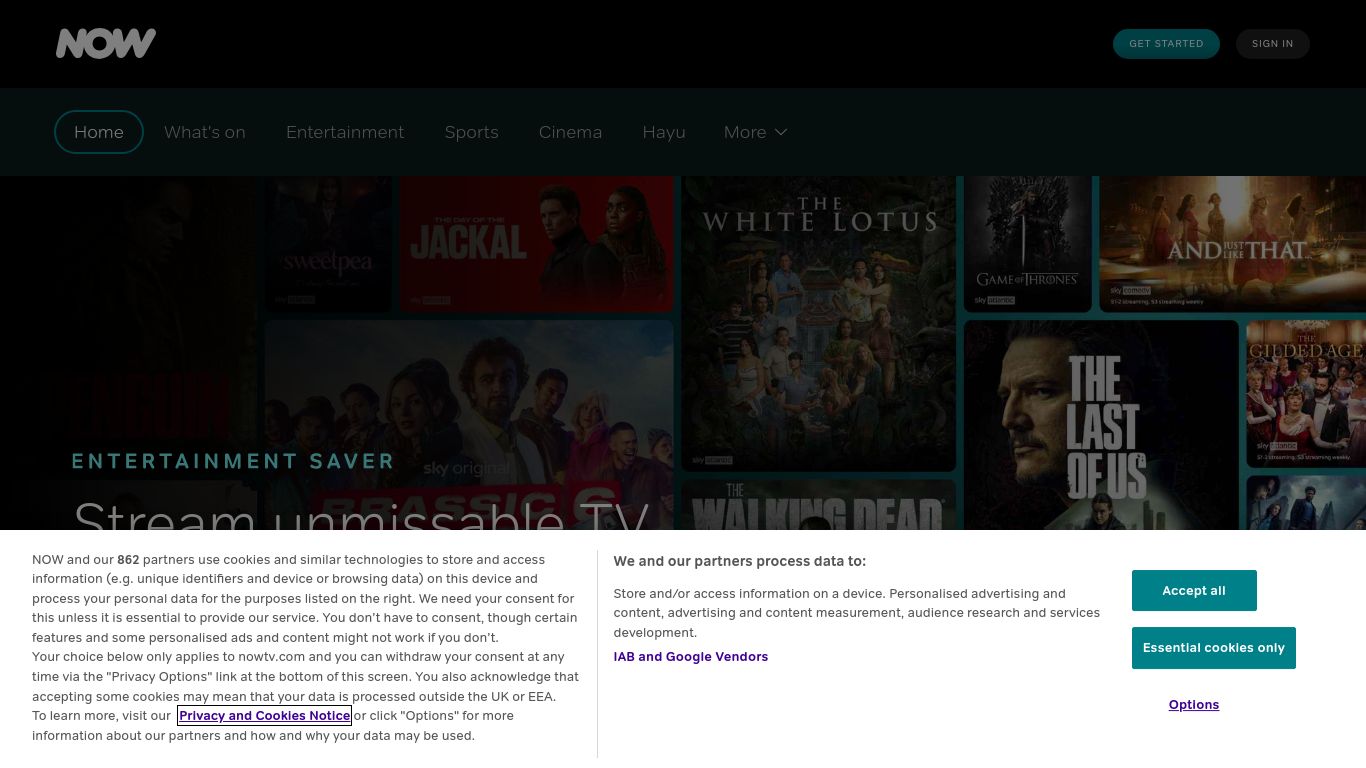This screenshot has width=1366, height=768.
Task: Select The White Lotus poster
Action: tap(819, 323)
